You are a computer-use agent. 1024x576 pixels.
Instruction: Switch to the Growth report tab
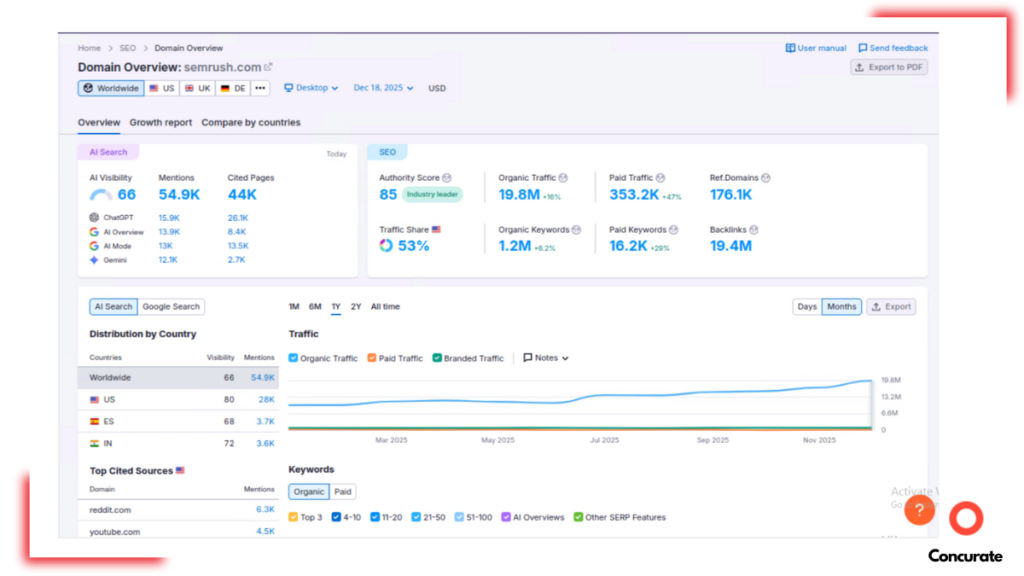click(161, 122)
